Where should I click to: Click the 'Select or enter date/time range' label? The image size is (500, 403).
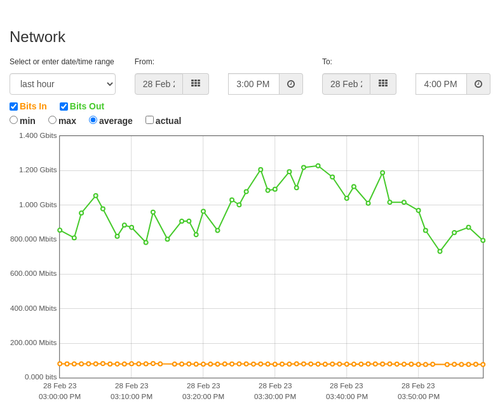(62, 62)
